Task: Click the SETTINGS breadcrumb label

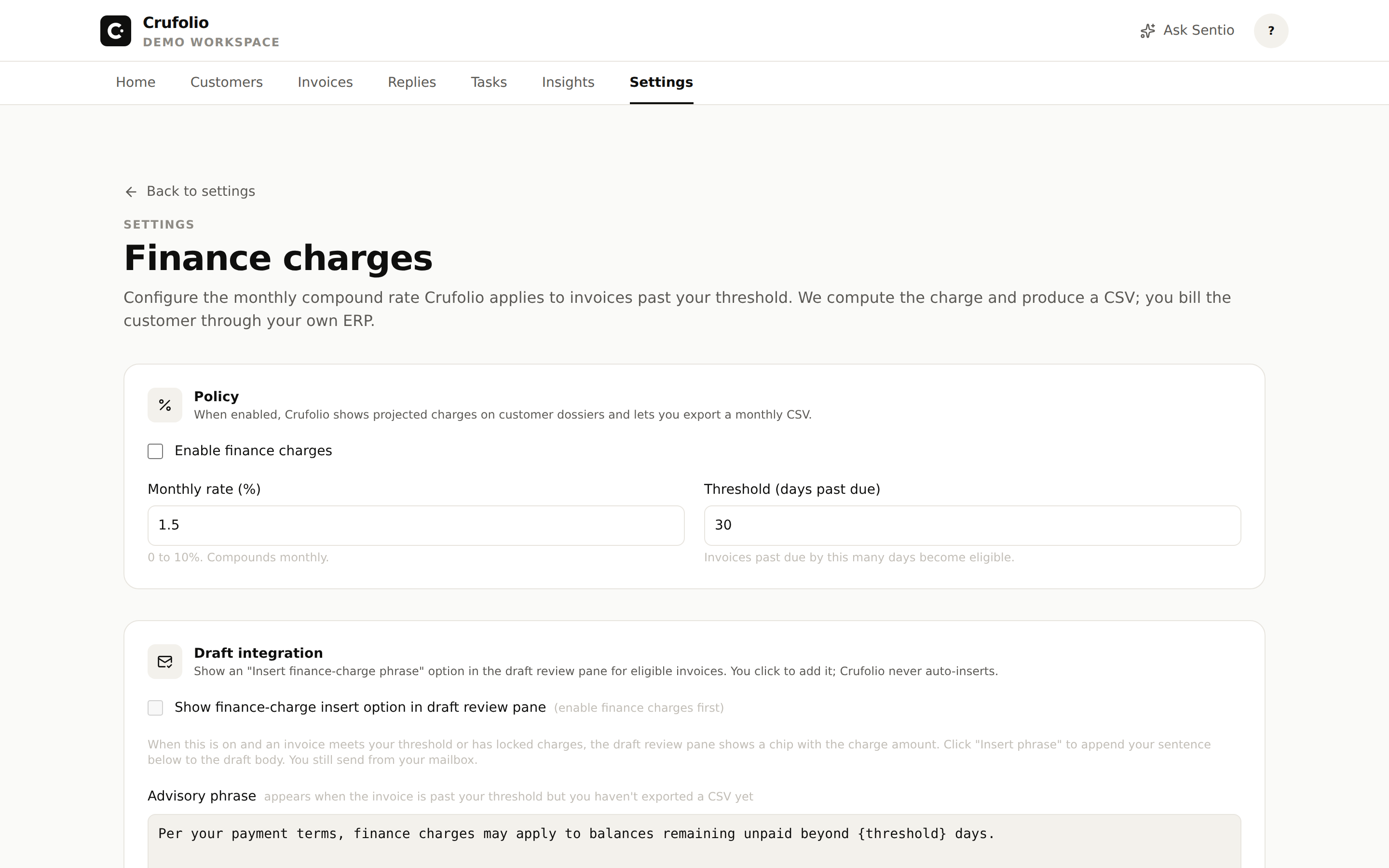Action: 159,224
